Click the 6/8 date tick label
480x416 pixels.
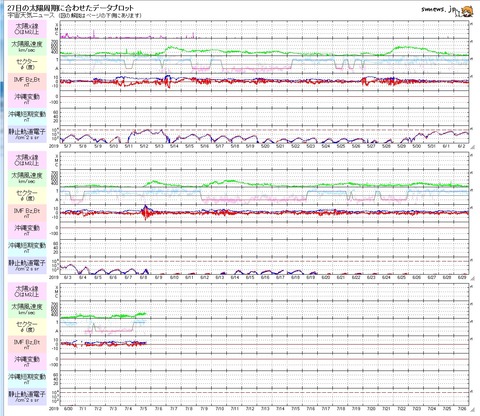click(x=143, y=277)
